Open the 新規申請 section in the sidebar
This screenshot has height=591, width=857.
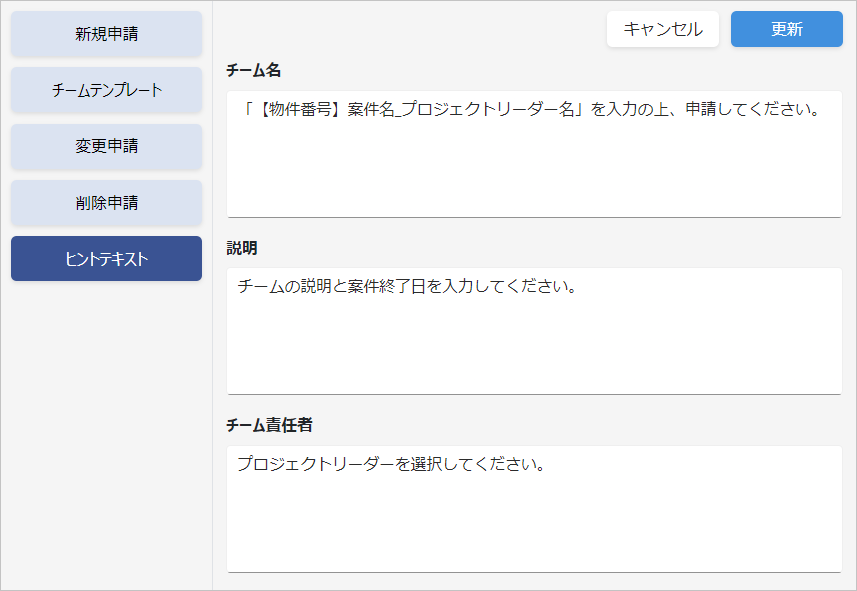coord(106,33)
